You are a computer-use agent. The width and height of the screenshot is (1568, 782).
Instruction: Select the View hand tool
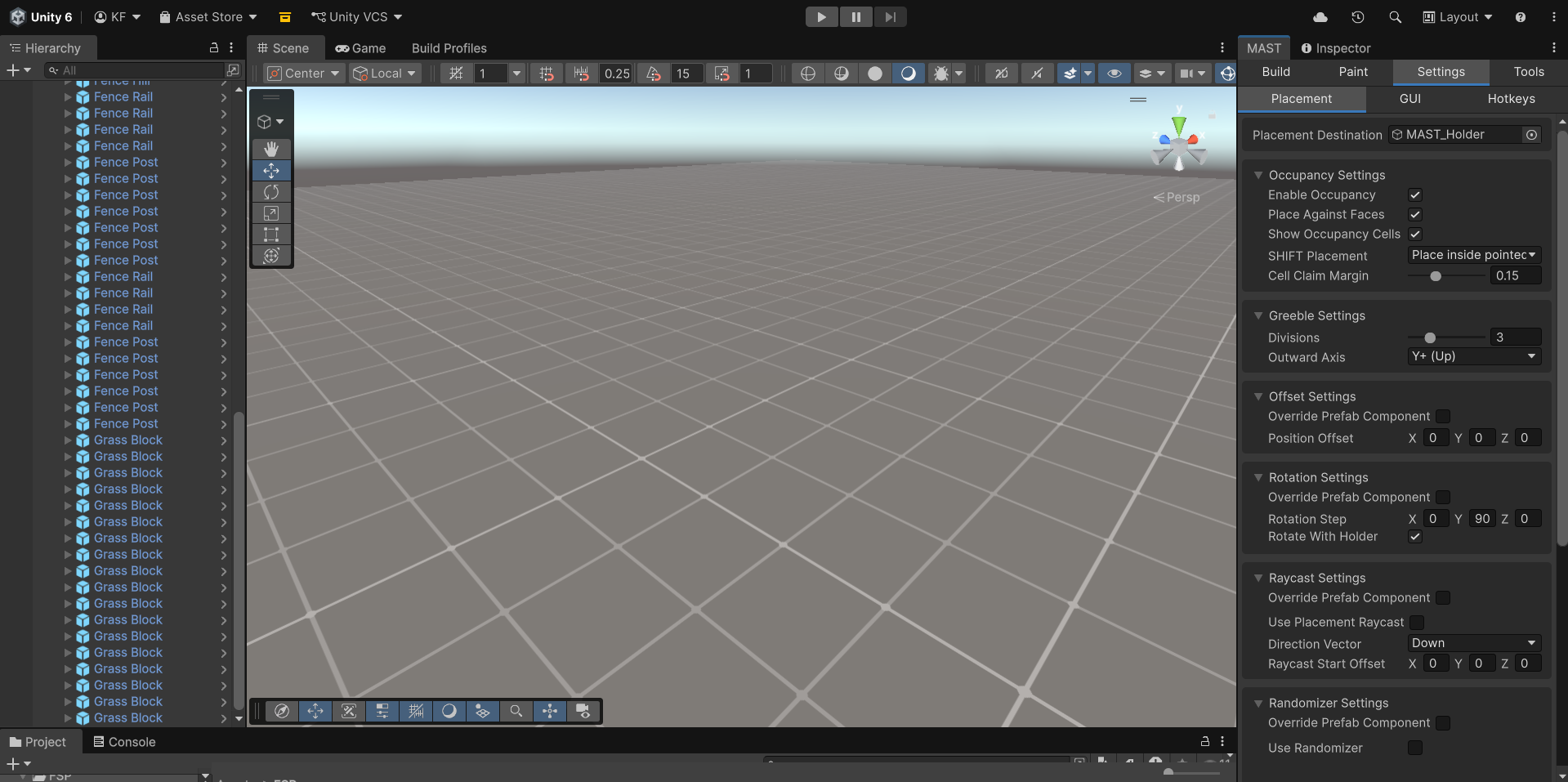[271, 149]
